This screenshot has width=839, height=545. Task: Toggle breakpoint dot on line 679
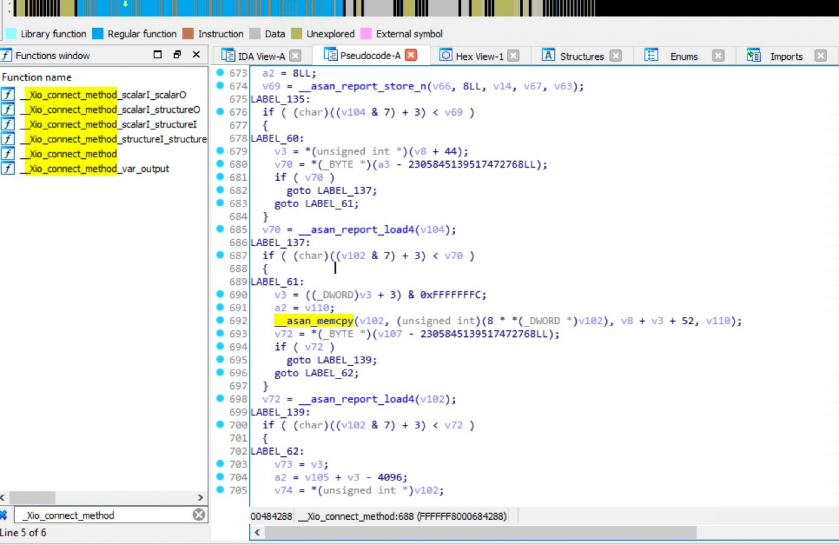point(220,151)
